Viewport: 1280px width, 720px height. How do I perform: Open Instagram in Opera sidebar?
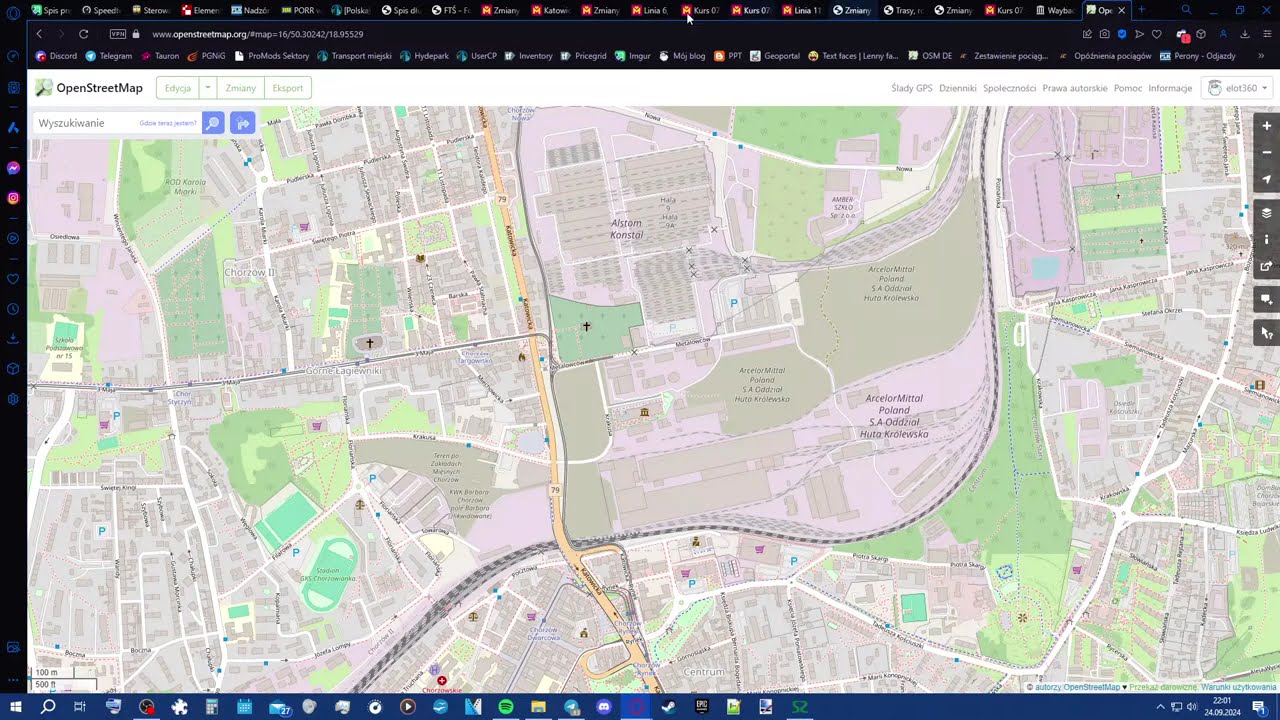pos(13,198)
